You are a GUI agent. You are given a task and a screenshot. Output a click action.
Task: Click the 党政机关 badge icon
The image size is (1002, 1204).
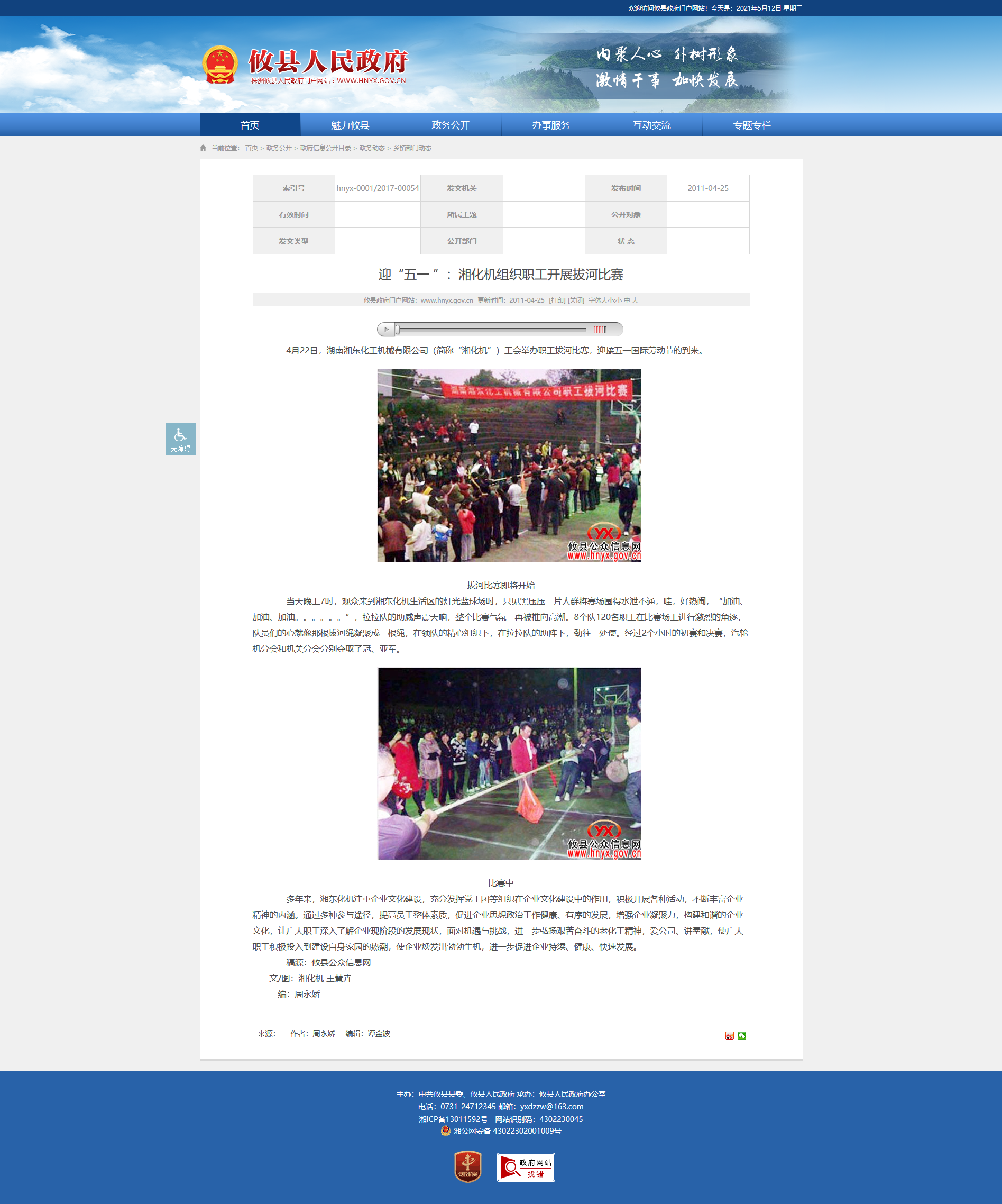coord(468,1167)
